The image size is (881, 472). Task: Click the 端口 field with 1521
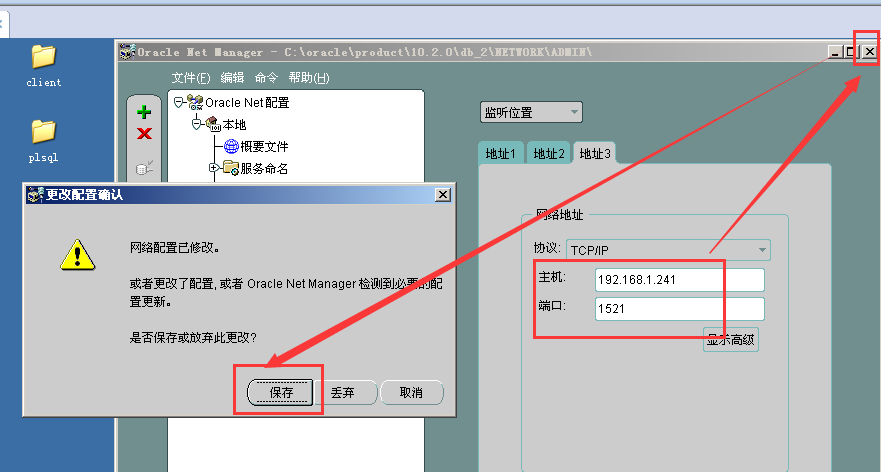680,308
